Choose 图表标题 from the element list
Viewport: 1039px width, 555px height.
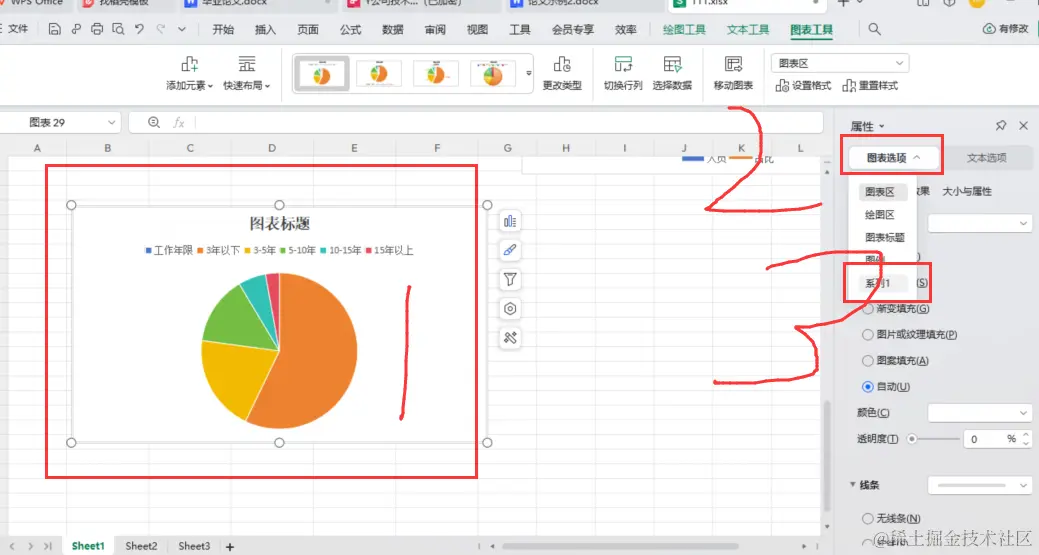point(885,237)
